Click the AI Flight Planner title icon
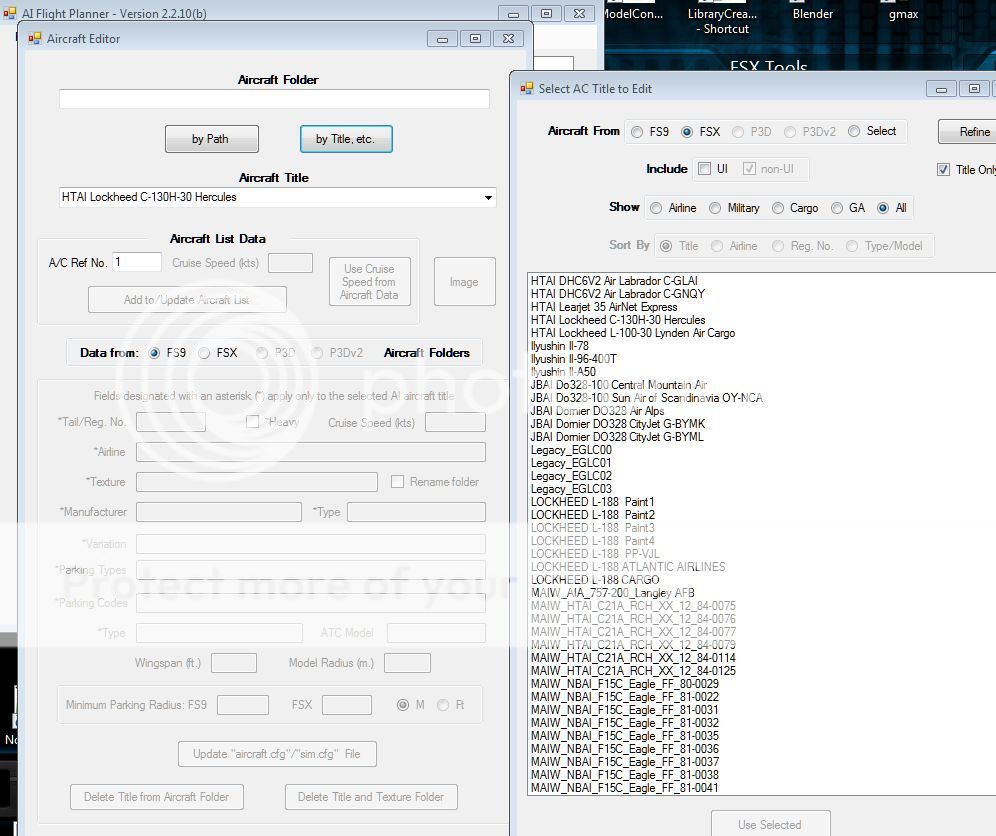 coord(9,14)
